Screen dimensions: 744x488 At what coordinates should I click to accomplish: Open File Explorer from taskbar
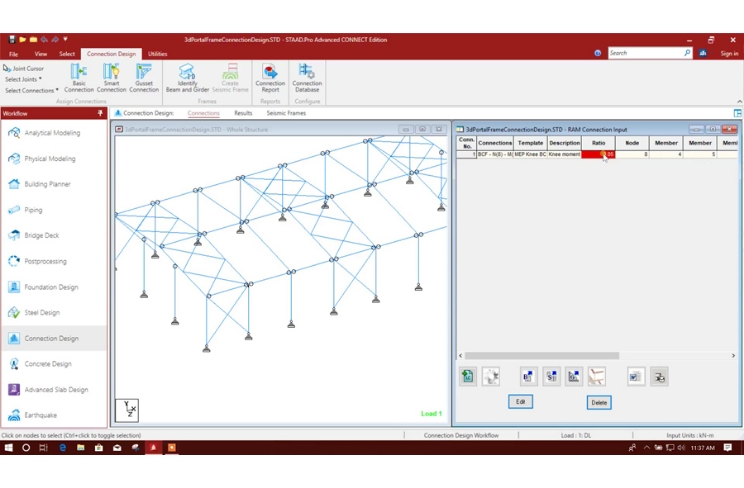[x=81, y=448]
